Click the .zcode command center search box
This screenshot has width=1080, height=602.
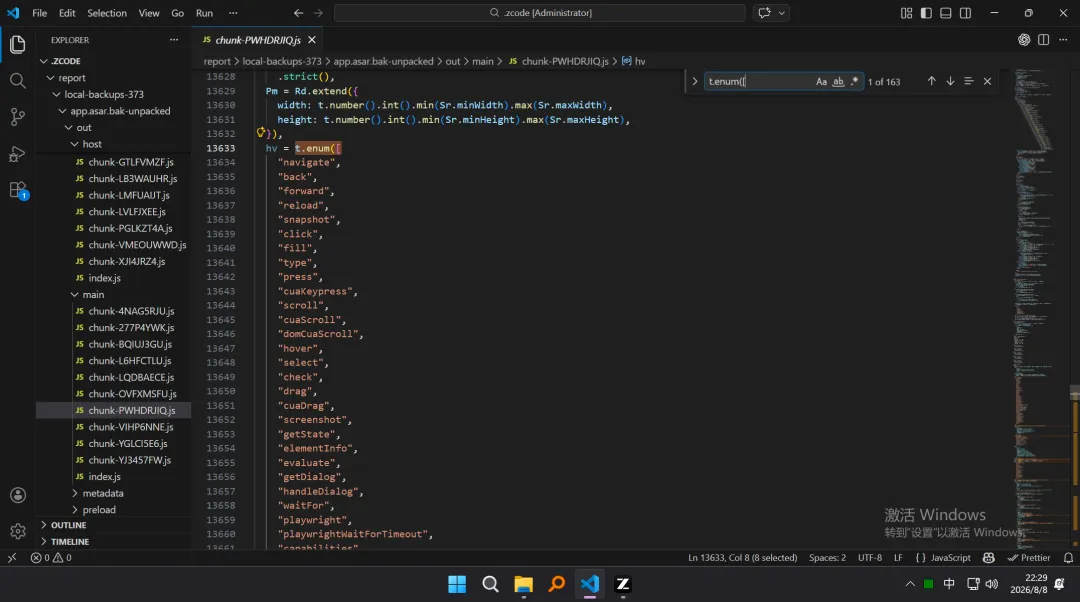[539, 12]
